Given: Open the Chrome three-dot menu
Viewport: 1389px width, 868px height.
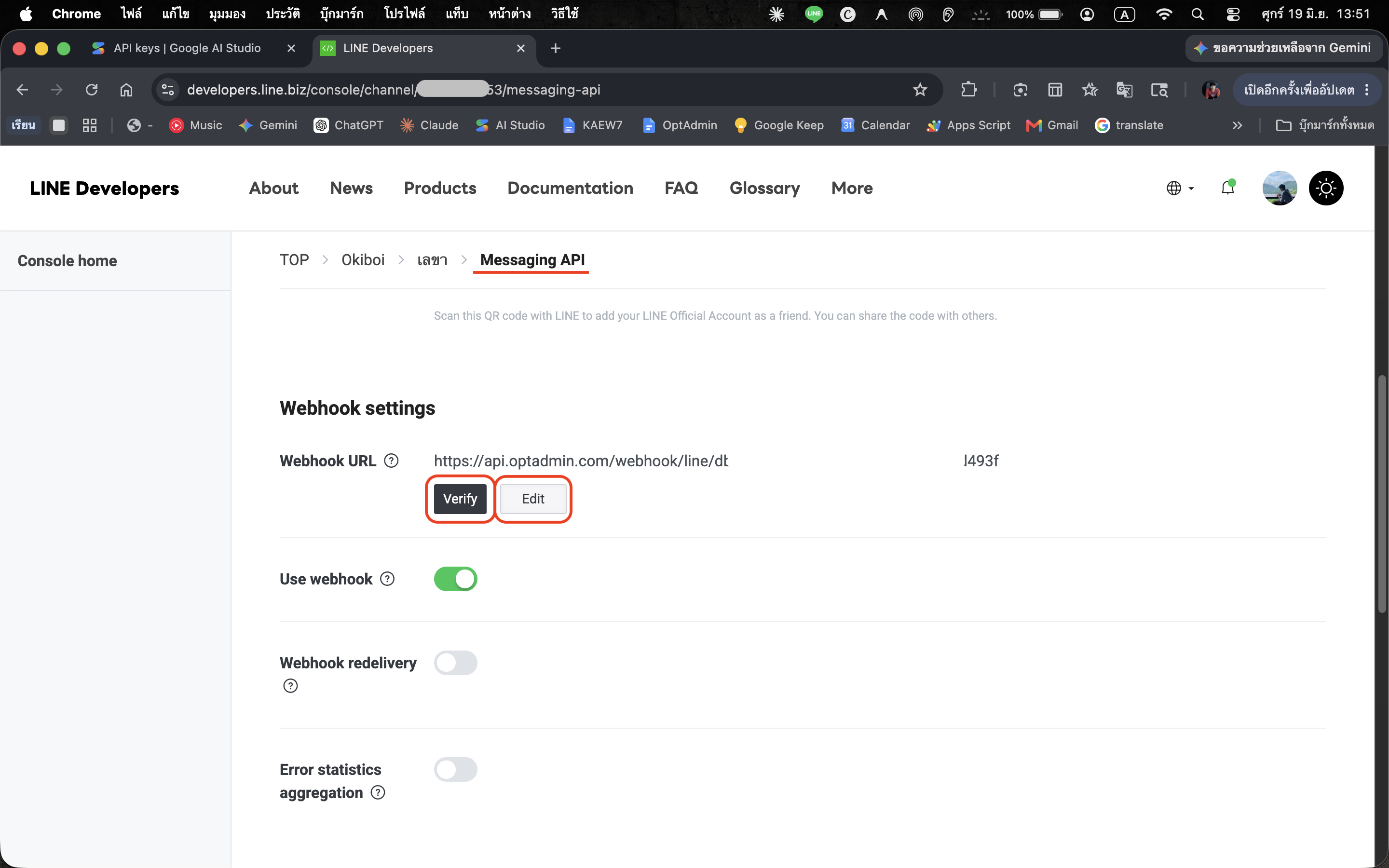Looking at the screenshot, I should pyautogui.click(x=1367, y=90).
